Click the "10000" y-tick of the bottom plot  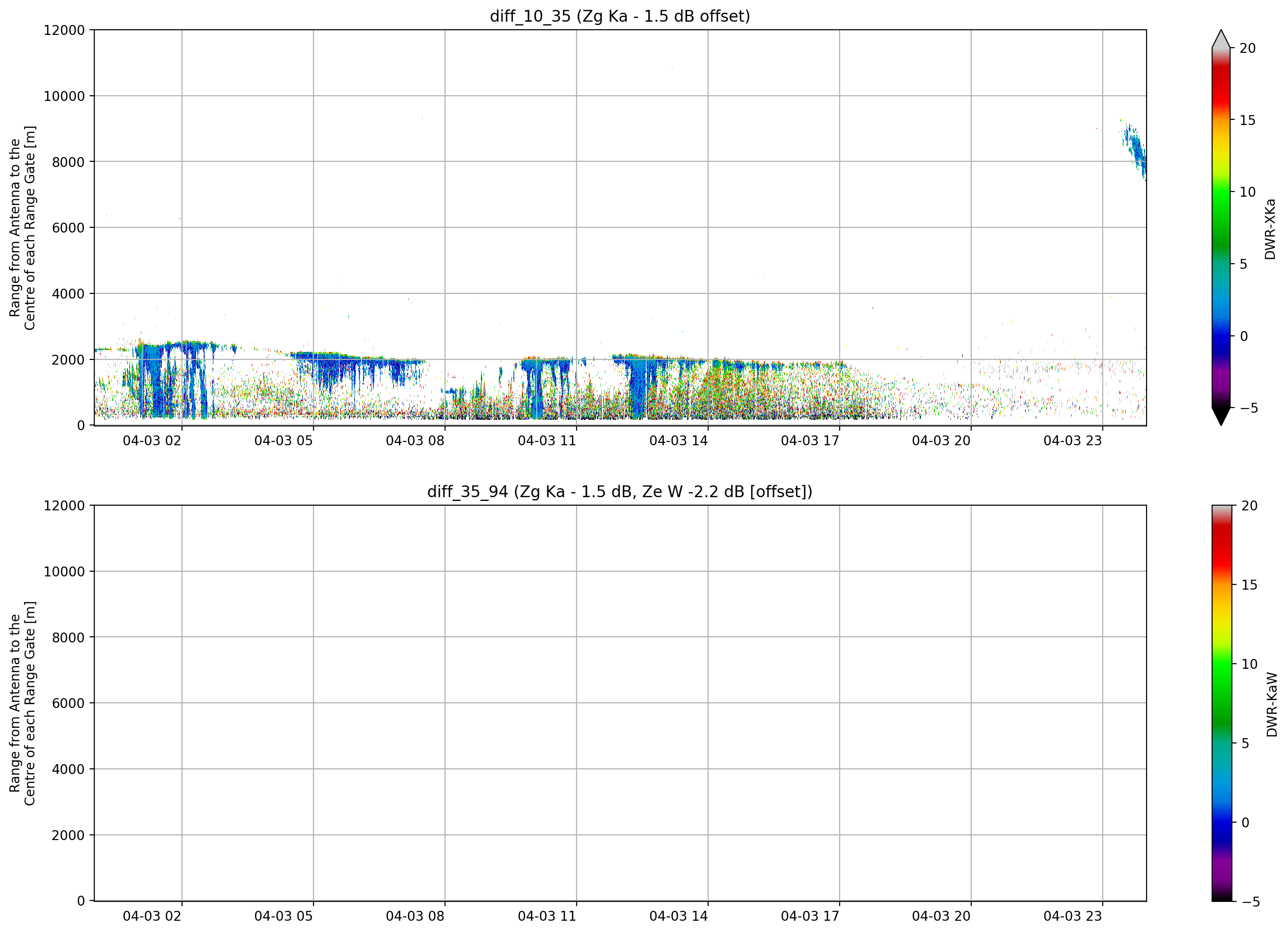click(x=64, y=572)
